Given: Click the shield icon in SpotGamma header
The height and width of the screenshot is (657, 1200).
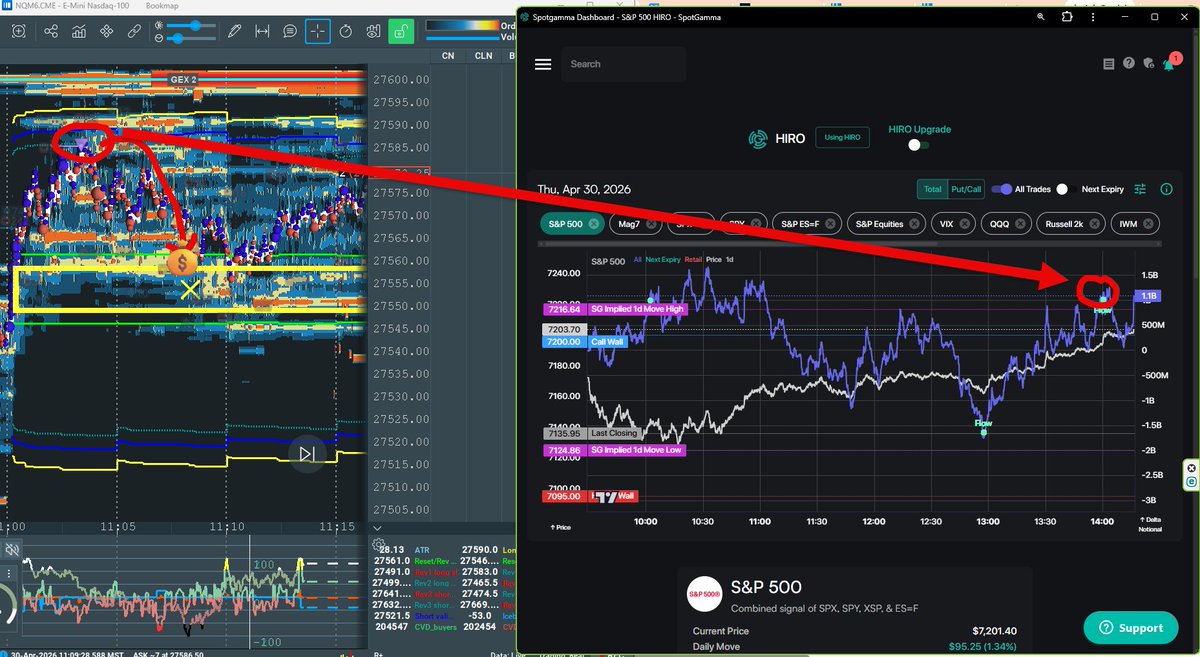Looking at the screenshot, I should [1148, 63].
